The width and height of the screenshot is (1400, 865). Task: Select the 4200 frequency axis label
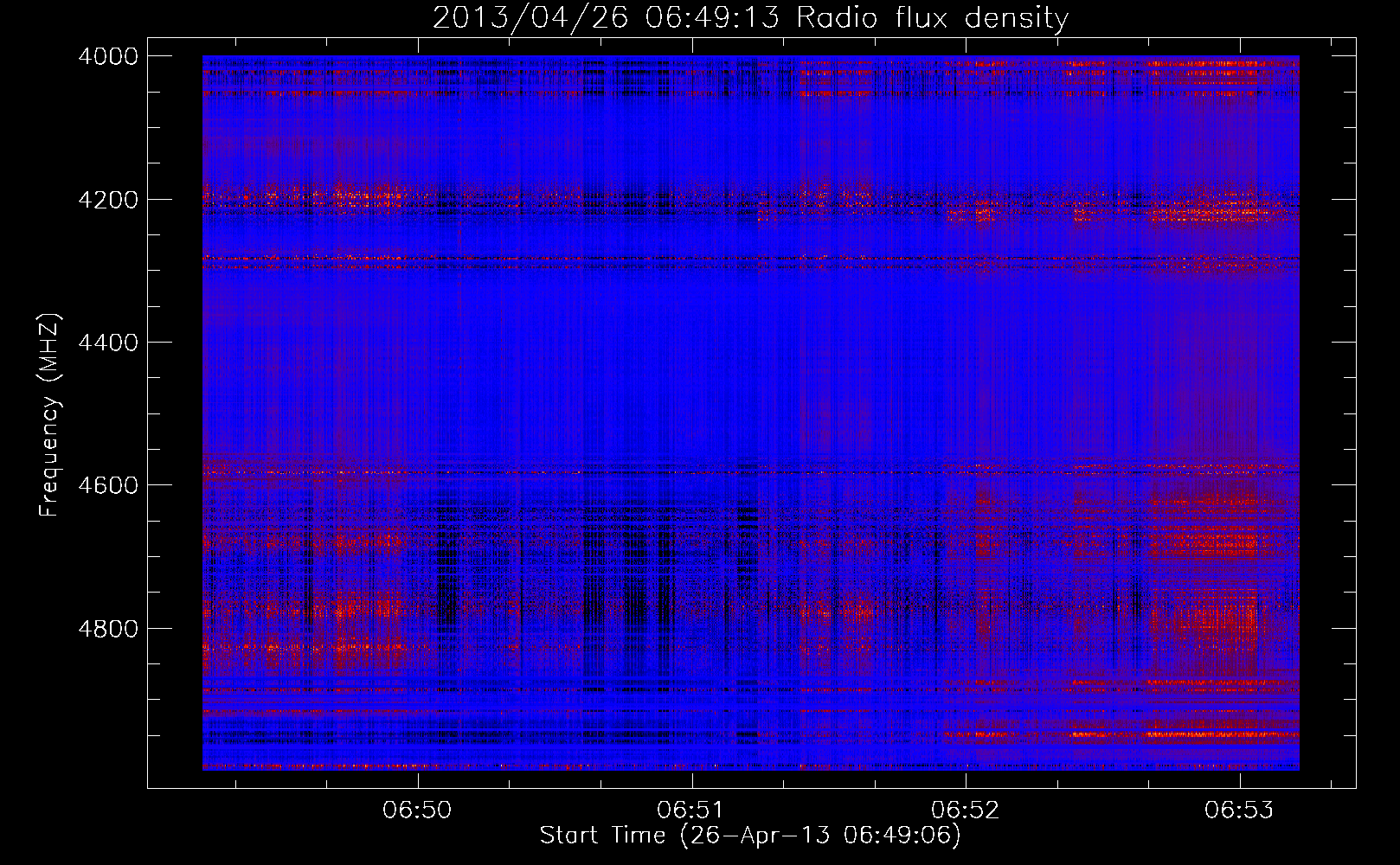(x=108, y=199)
